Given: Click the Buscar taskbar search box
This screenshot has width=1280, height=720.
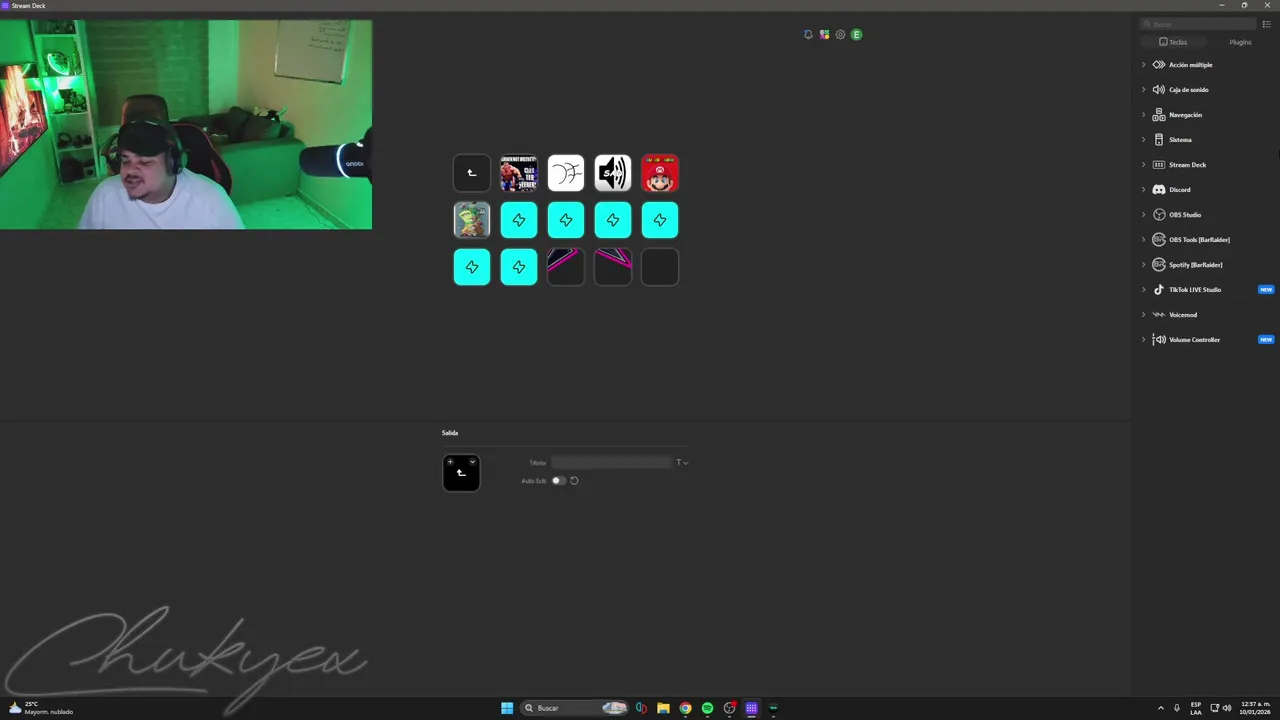Looking at the screenshot, I should 575,708.
